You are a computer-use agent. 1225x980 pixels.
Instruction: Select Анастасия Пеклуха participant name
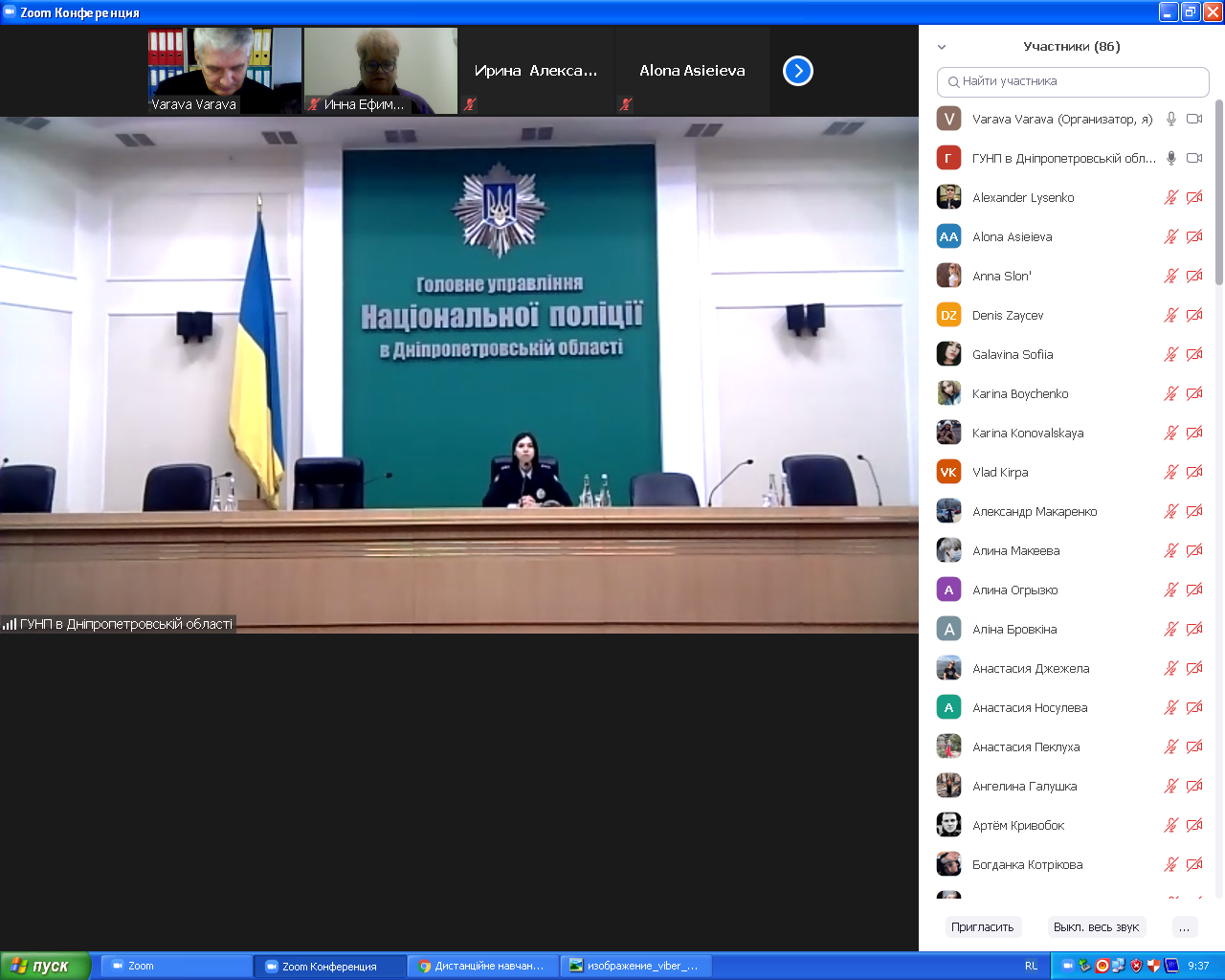[x=1026, y=746]
